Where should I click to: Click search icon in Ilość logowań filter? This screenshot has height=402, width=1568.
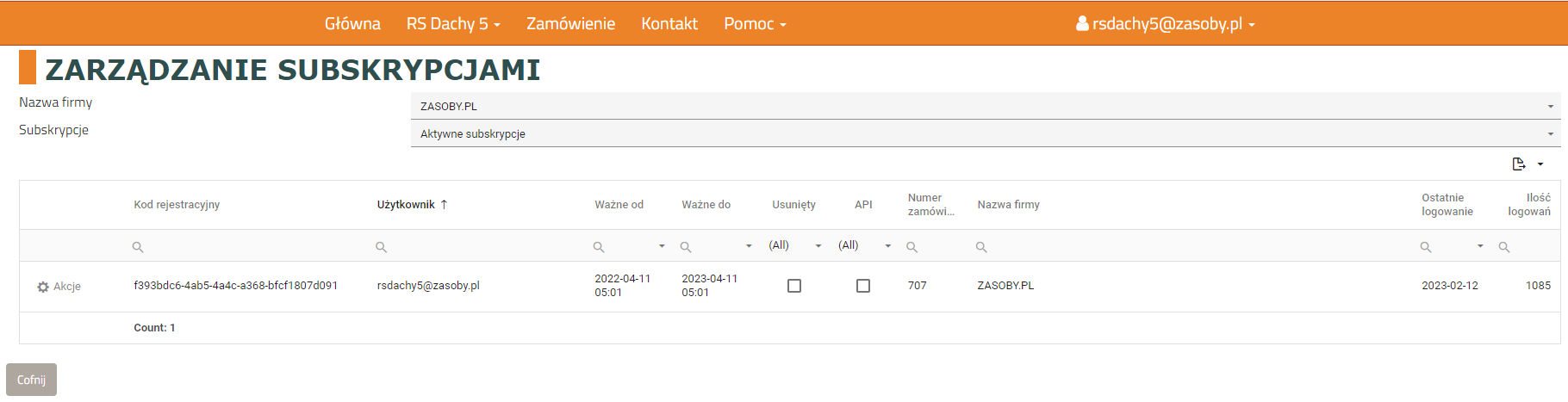click(1504, 247)
